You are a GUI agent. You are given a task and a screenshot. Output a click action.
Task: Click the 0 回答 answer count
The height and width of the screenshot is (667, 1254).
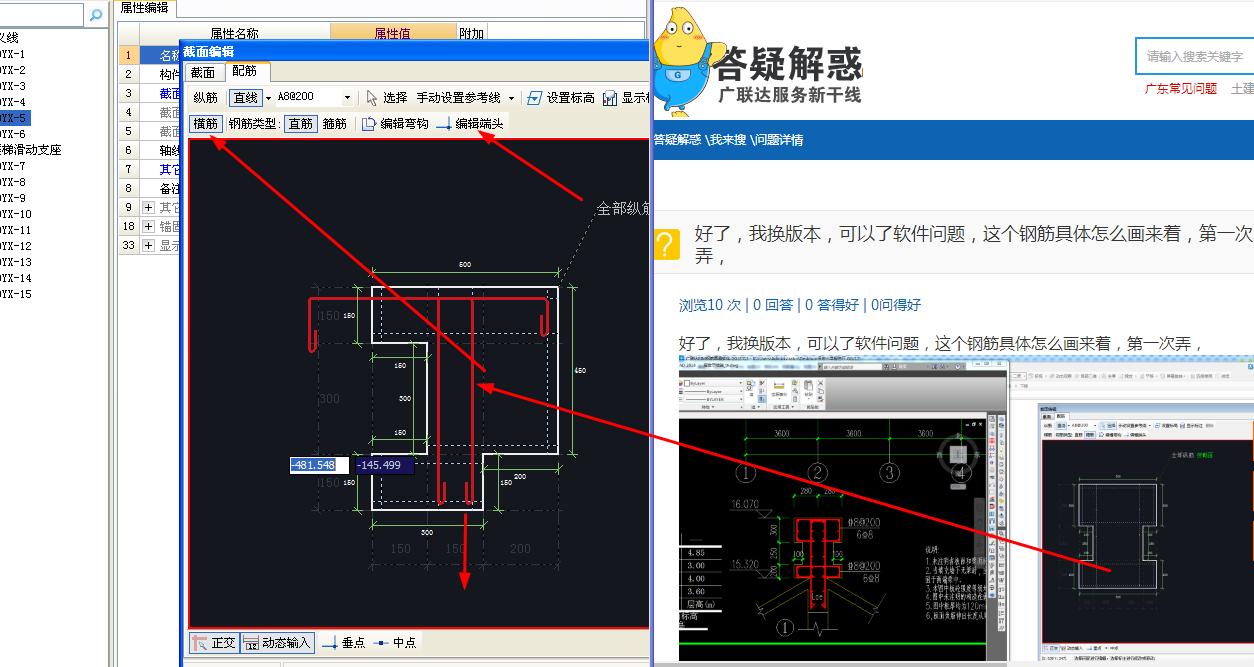[x=774, y=305]
